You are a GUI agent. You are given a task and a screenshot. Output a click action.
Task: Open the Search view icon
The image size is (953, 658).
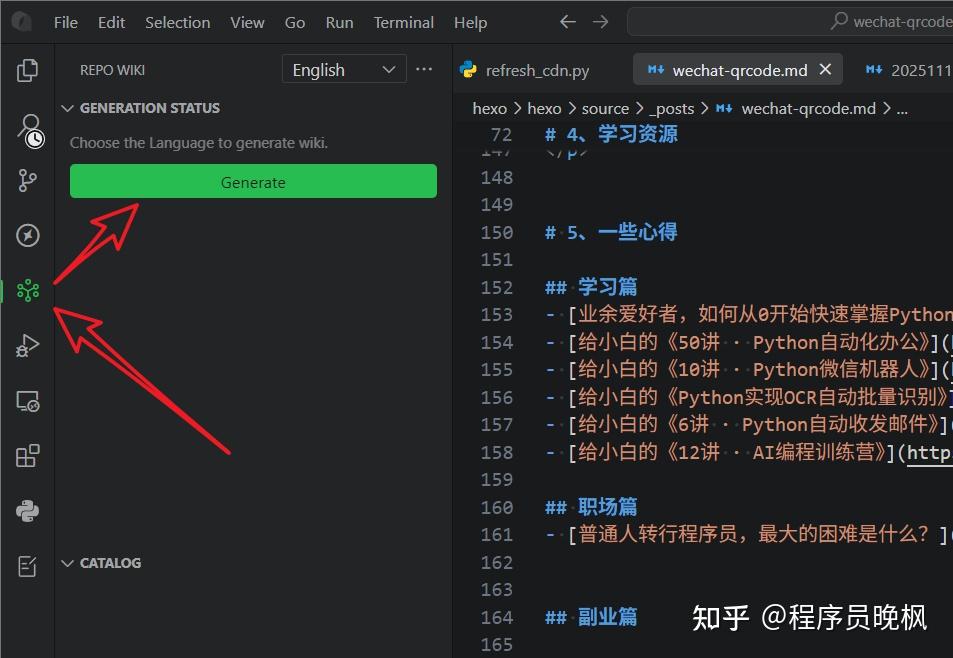[27, 130]
